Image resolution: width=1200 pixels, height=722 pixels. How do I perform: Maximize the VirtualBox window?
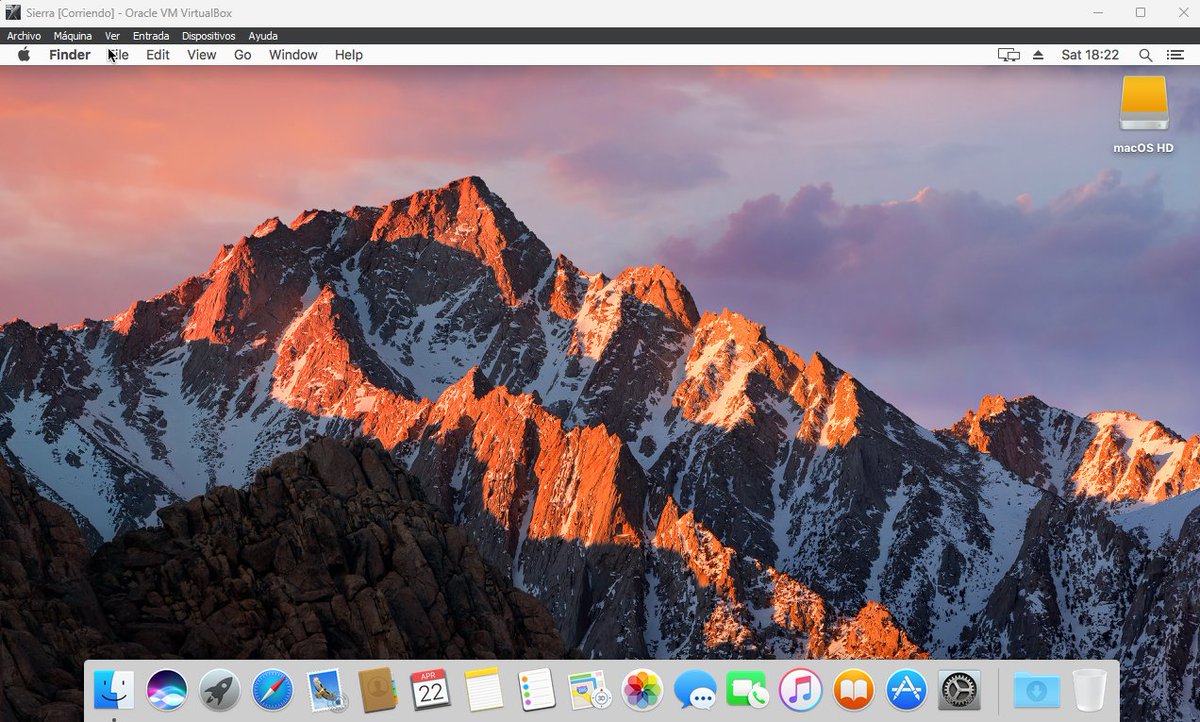click(x=1141, y=13)
